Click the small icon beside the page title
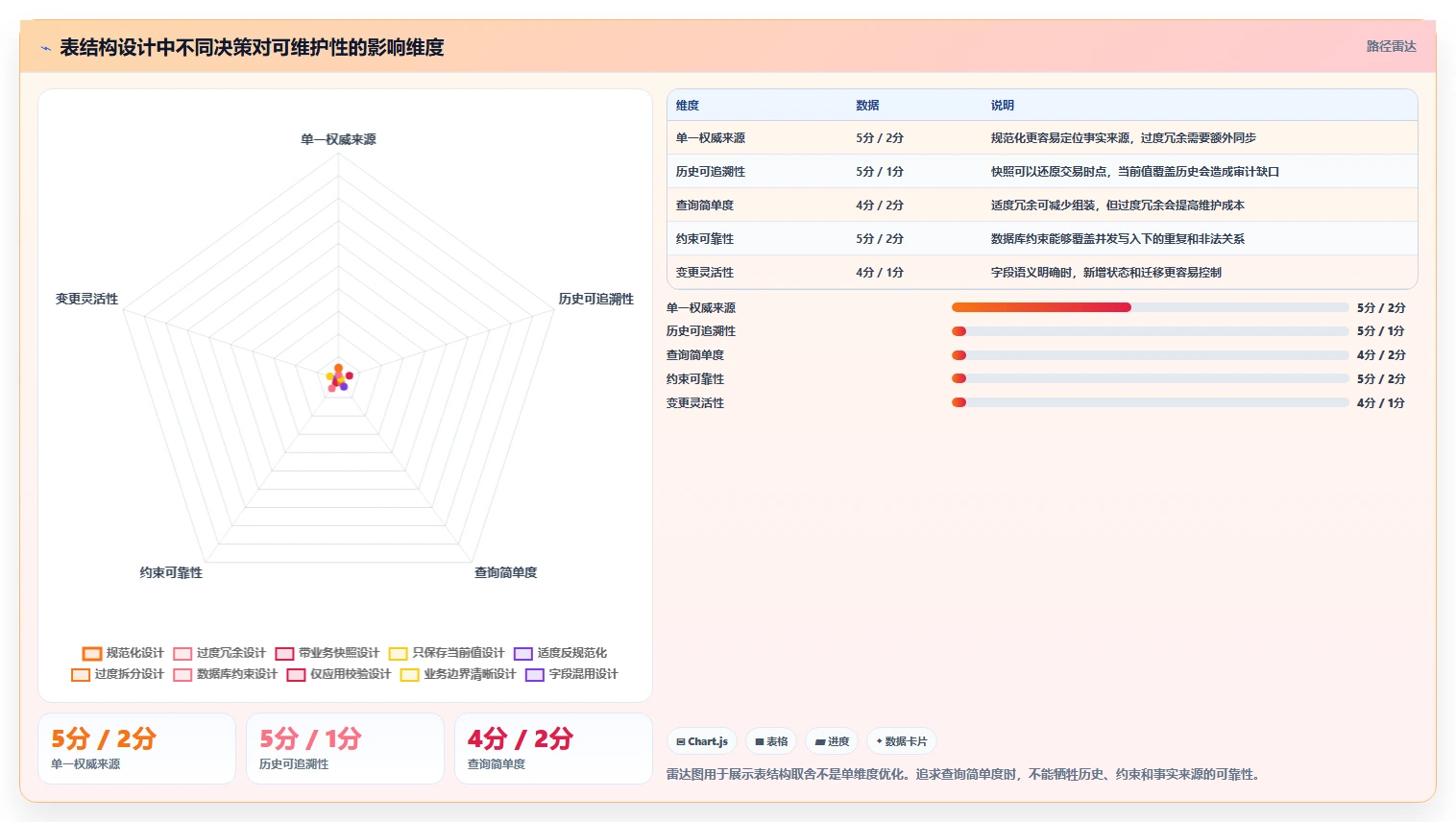1456x822 pixels. pyautogui.click(x=45, y=48)
